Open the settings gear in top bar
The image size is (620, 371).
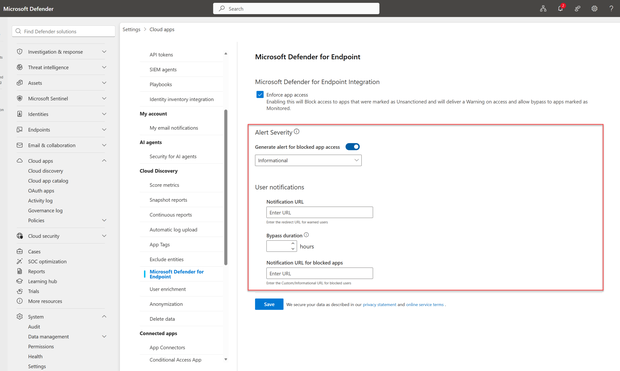point(594,8)
